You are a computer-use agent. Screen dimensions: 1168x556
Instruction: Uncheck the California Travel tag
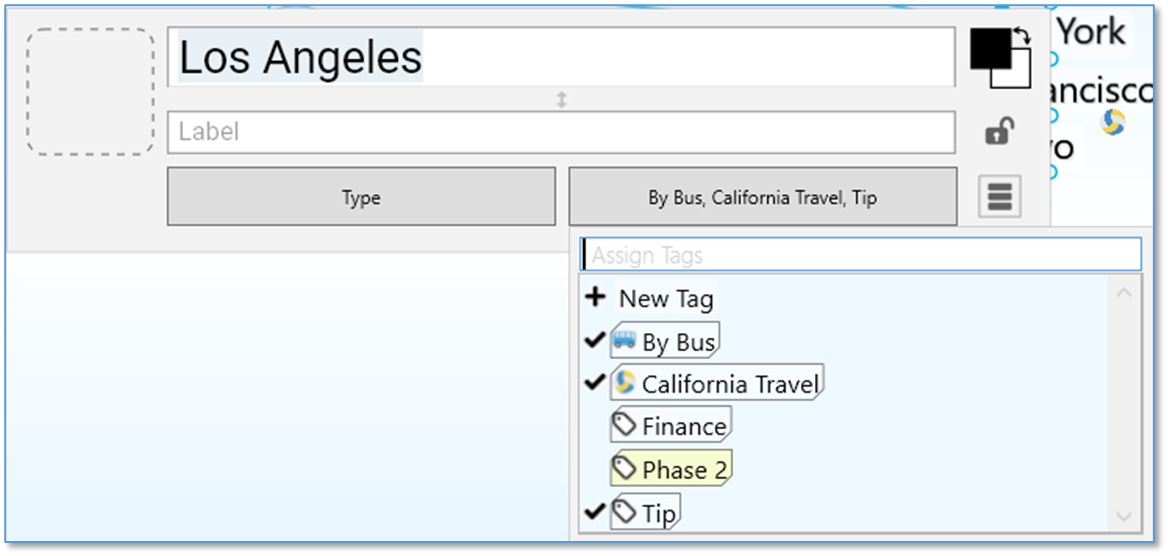(x=595, y=383)
